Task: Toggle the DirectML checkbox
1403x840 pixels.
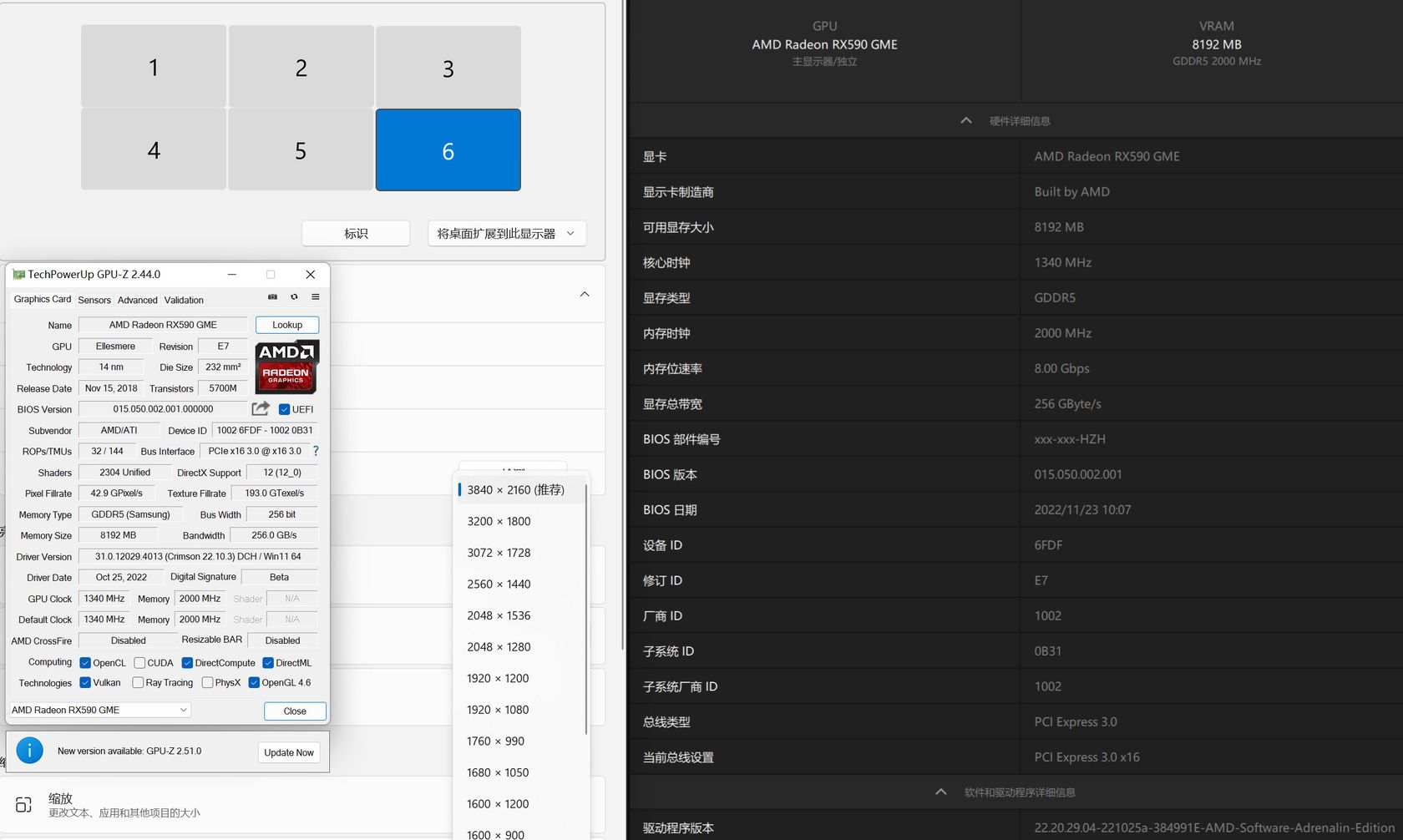Action: pyautogui.click(x=268, y=663)
